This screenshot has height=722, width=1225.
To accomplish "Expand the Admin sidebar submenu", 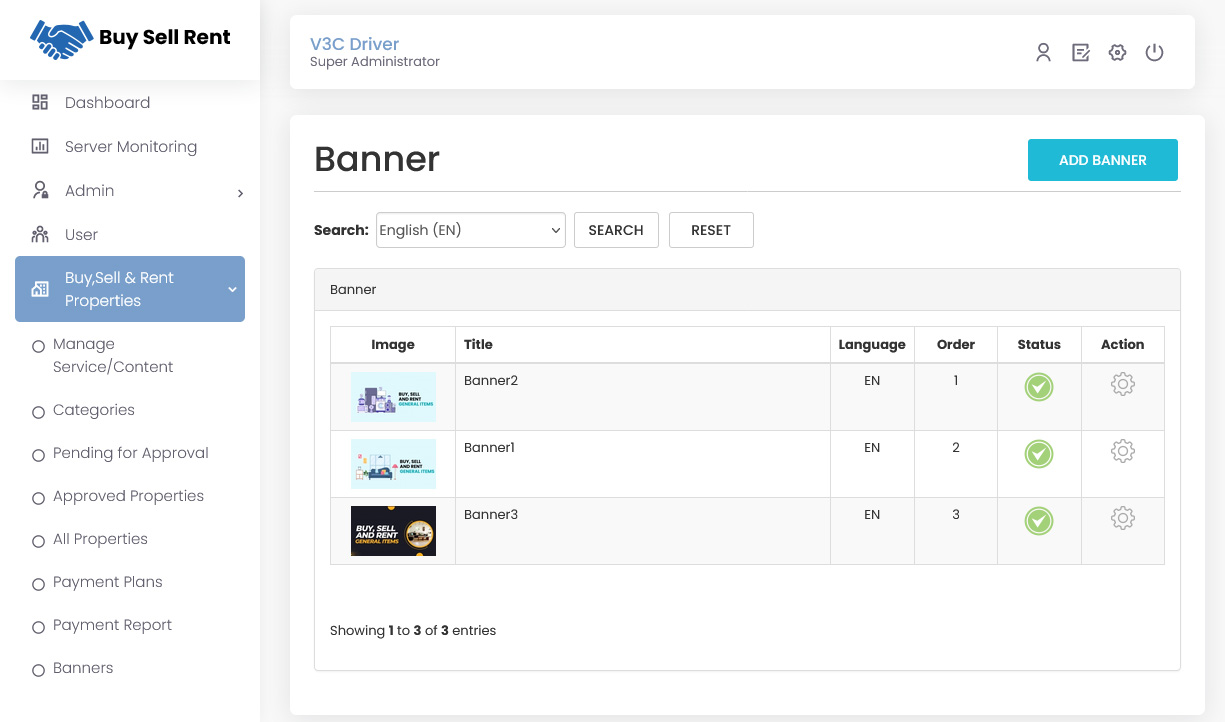I will tap(130, 191).
